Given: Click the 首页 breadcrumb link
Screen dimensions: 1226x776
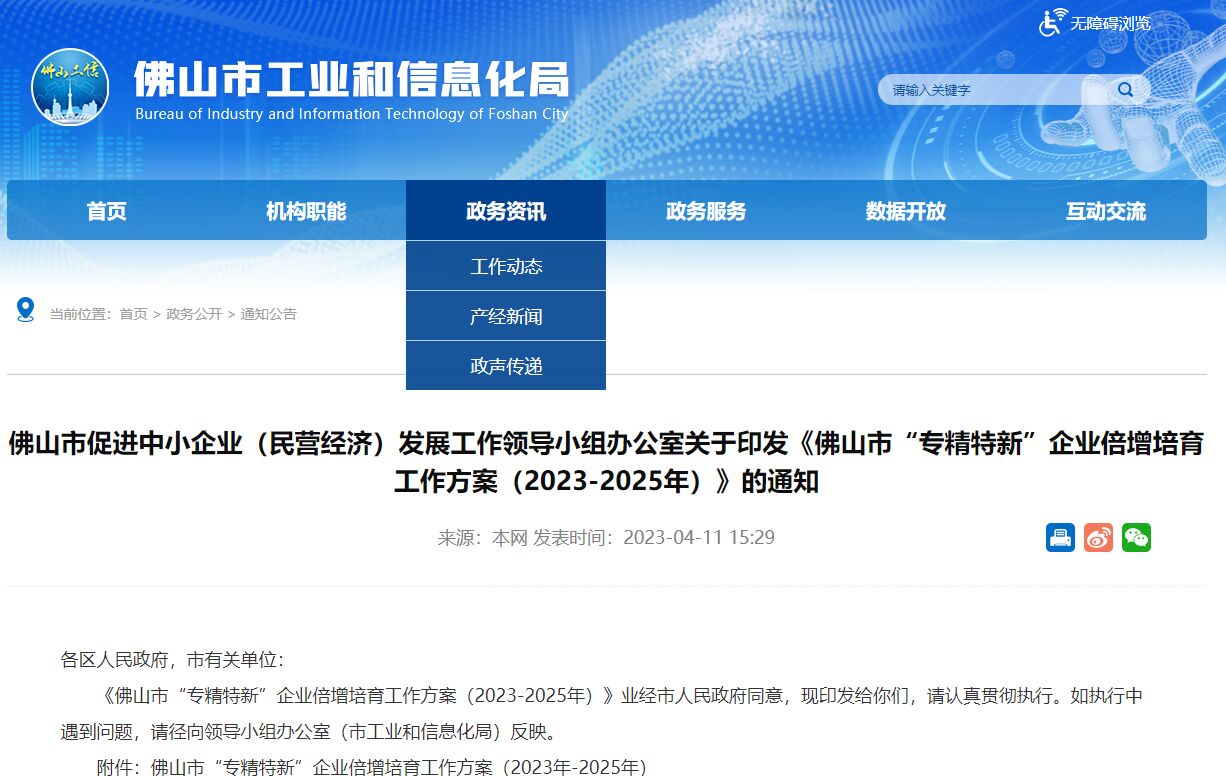Looking at the screenshot, I should coord(133,314).
